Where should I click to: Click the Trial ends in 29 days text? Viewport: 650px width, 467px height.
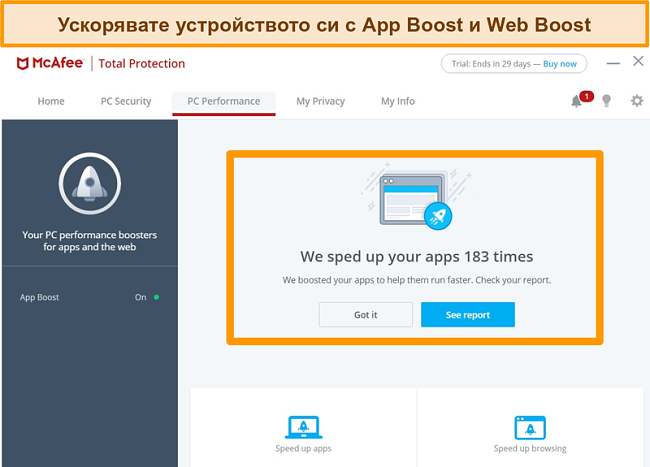pyautogui.click(x=491, y=64)
